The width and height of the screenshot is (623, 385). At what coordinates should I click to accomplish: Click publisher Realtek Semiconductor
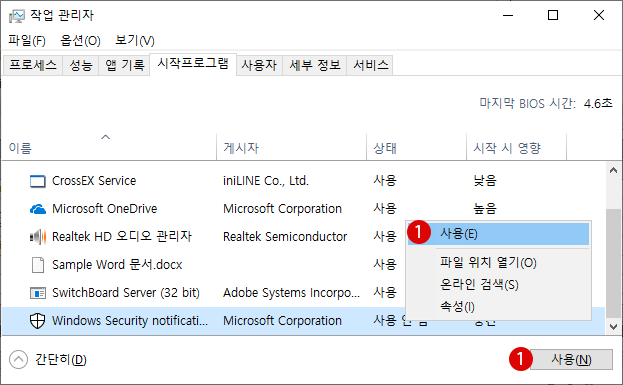tap(285, 237)
